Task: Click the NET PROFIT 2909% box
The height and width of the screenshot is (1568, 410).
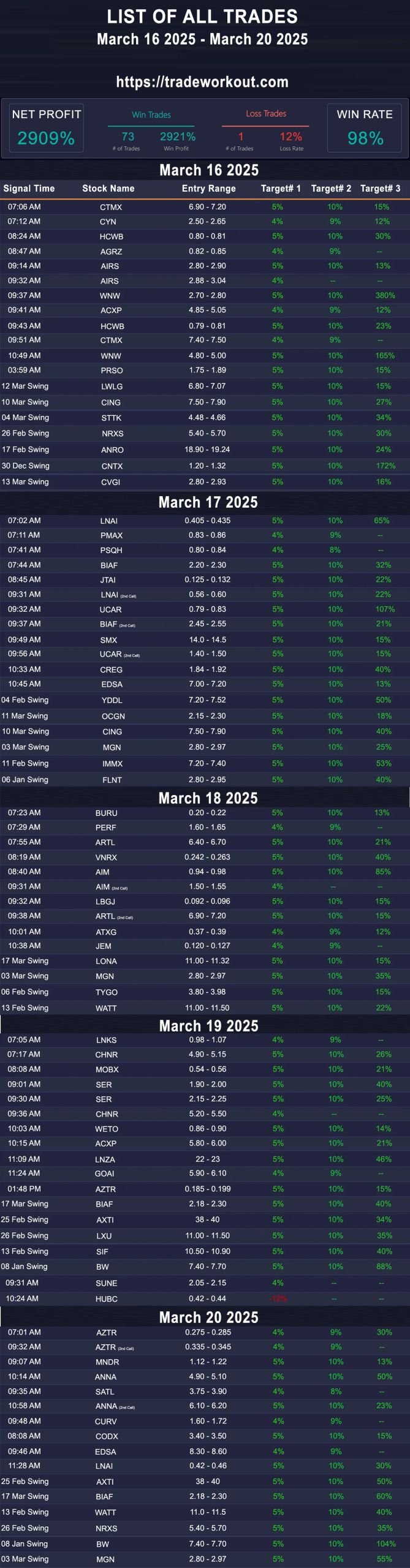Action: click(47, 128)
